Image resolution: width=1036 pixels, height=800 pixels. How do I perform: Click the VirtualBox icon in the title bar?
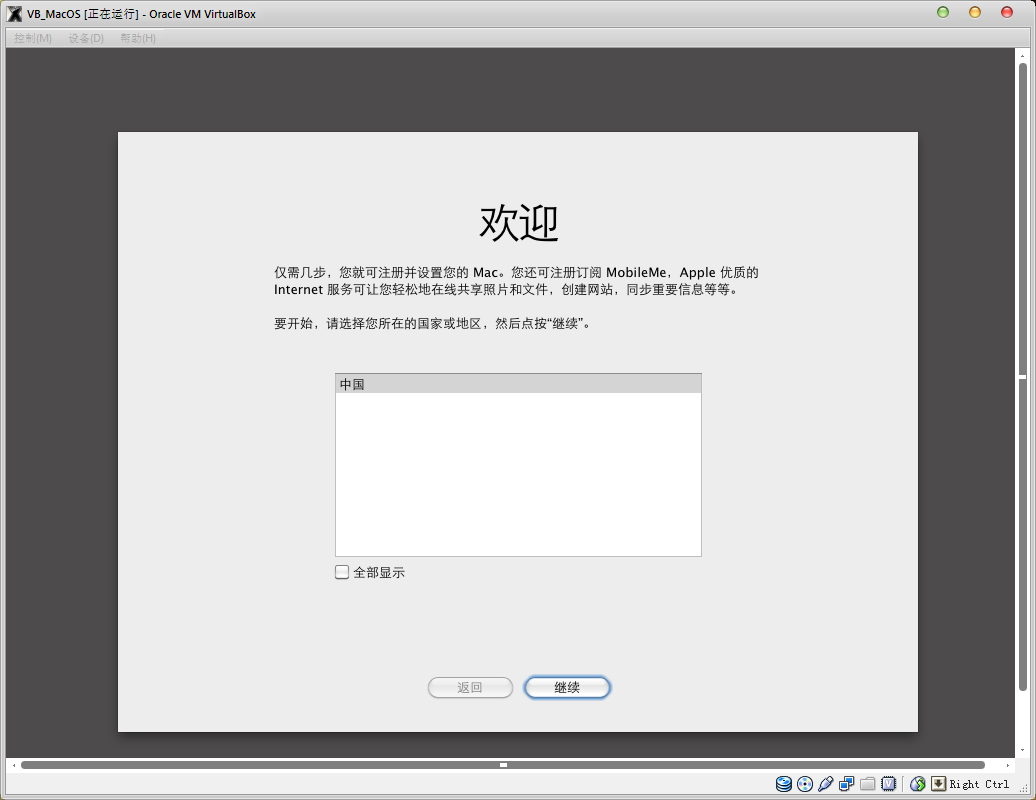[14, 13]
